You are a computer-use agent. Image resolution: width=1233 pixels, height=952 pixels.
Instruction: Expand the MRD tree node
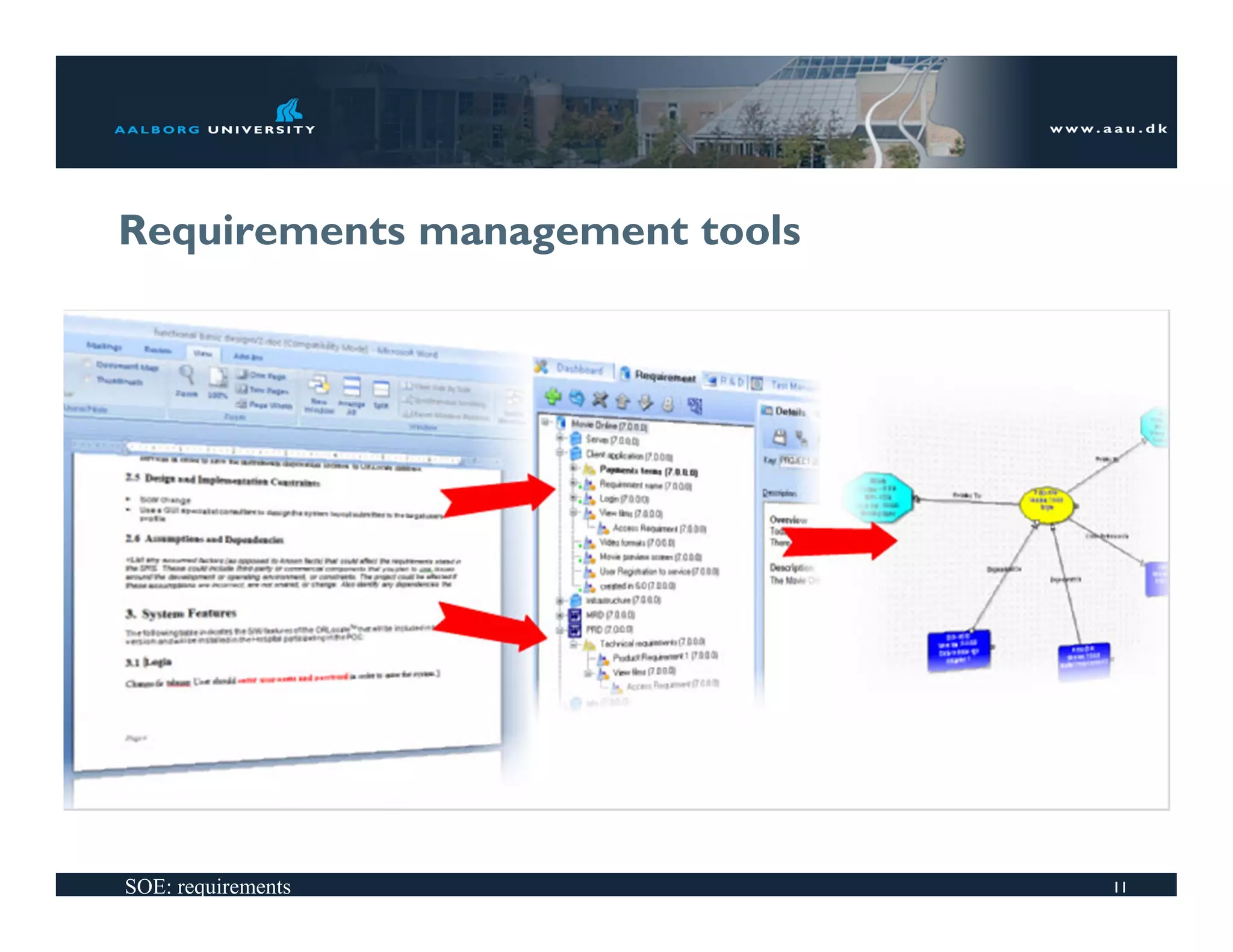(560, 615)
